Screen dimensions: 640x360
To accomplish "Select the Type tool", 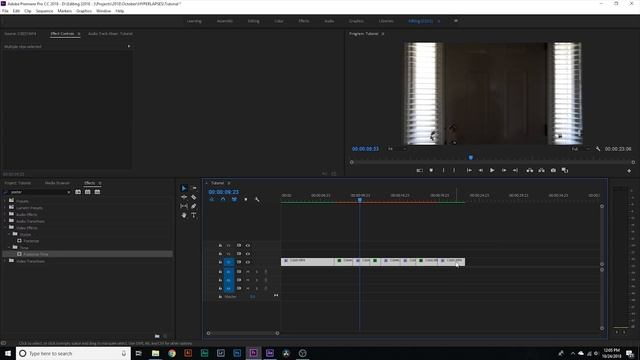I will tap(194, 215).
